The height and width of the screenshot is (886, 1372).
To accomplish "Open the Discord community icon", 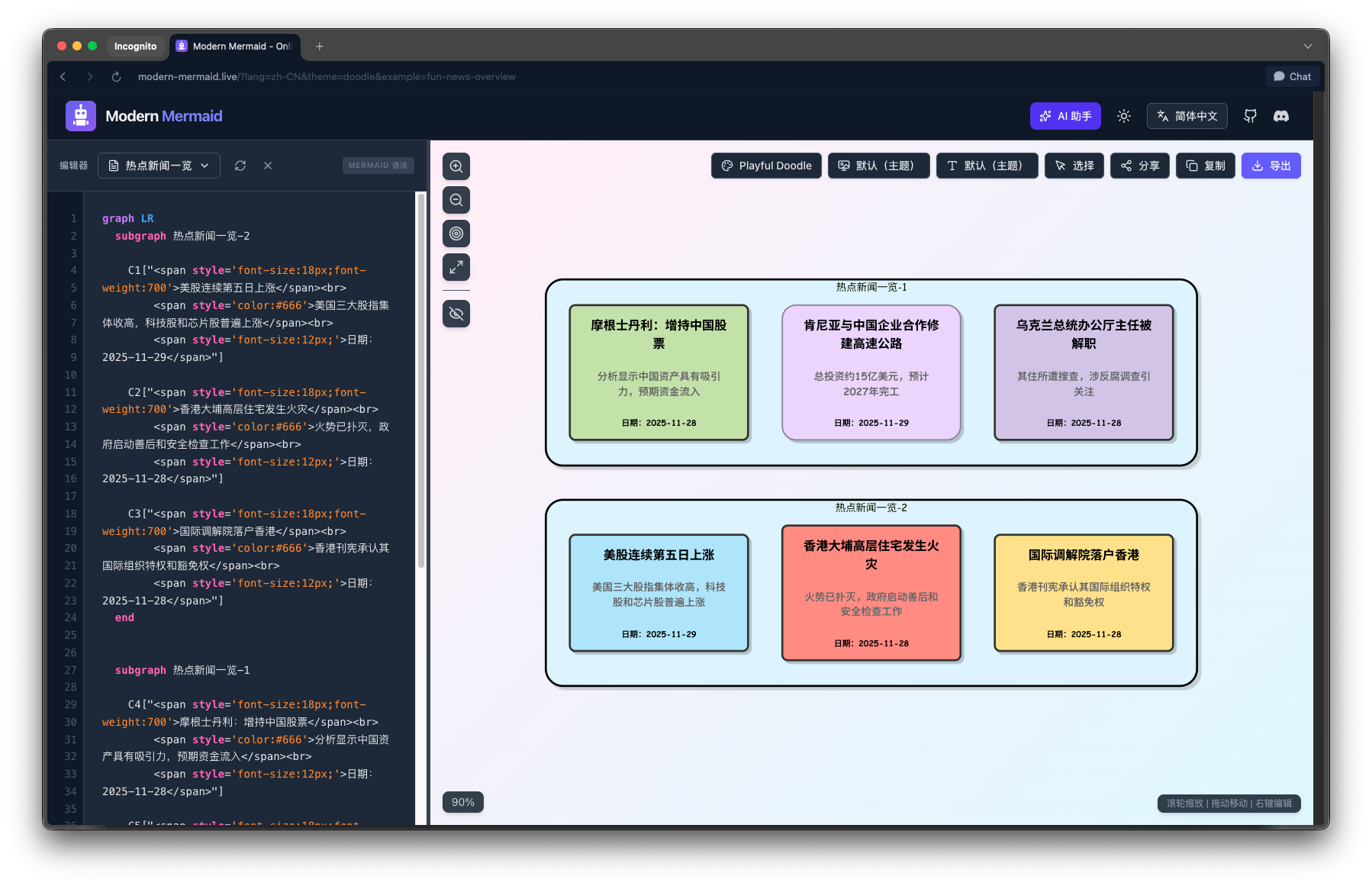I will click(1281, 116).
